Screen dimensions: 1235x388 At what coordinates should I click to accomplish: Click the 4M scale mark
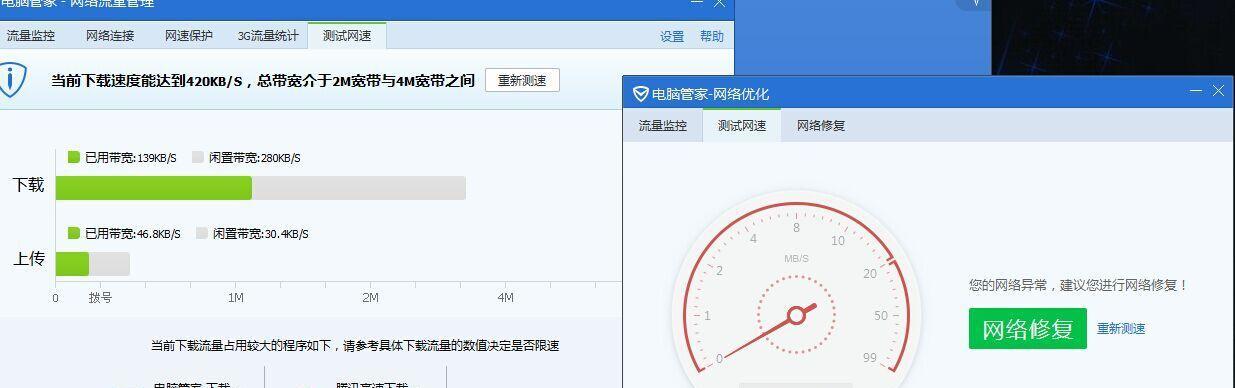(x=505, y=298)
